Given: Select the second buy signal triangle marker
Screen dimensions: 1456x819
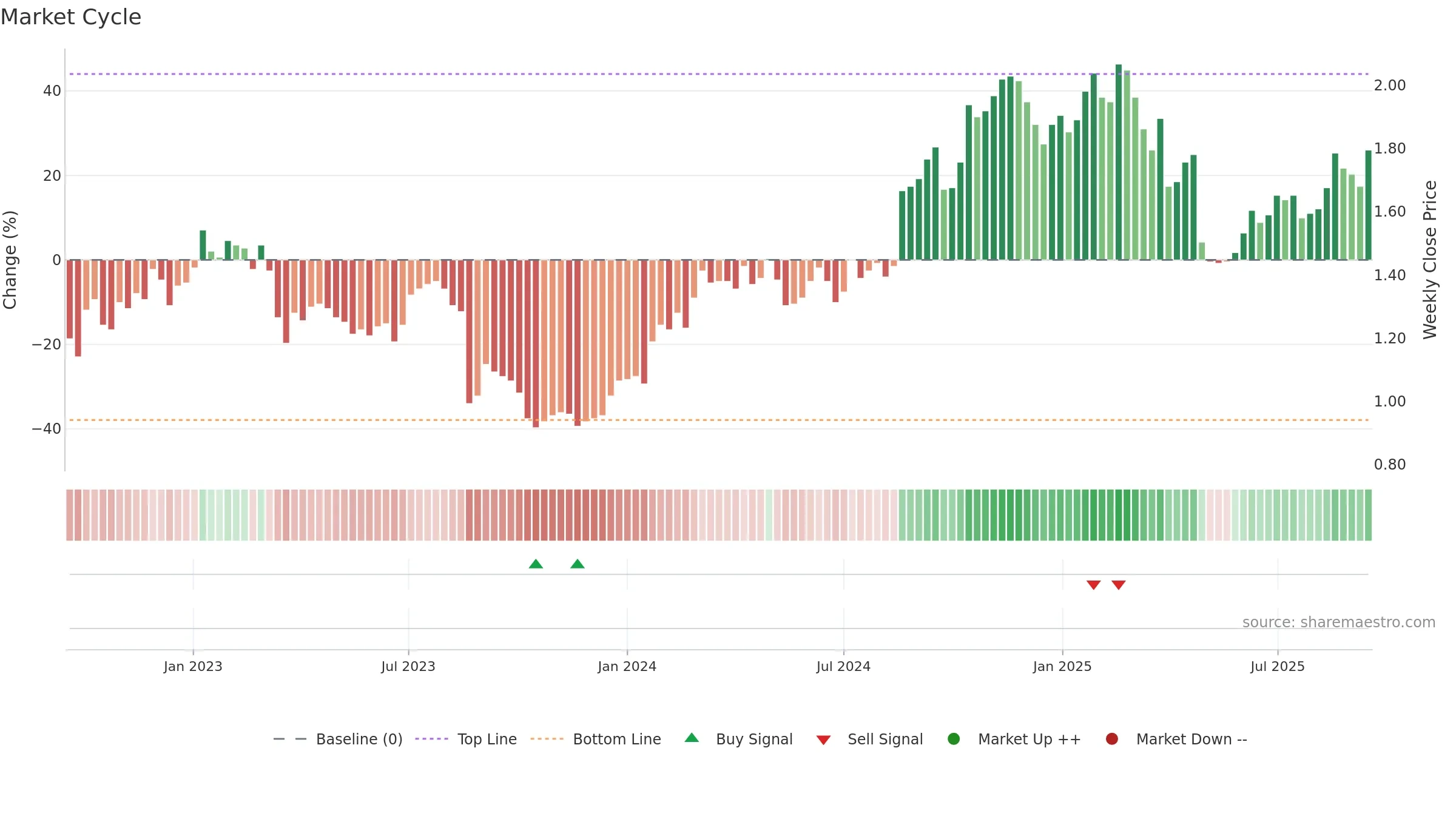Looking at the screenshot, I should (x=578, y=564).
